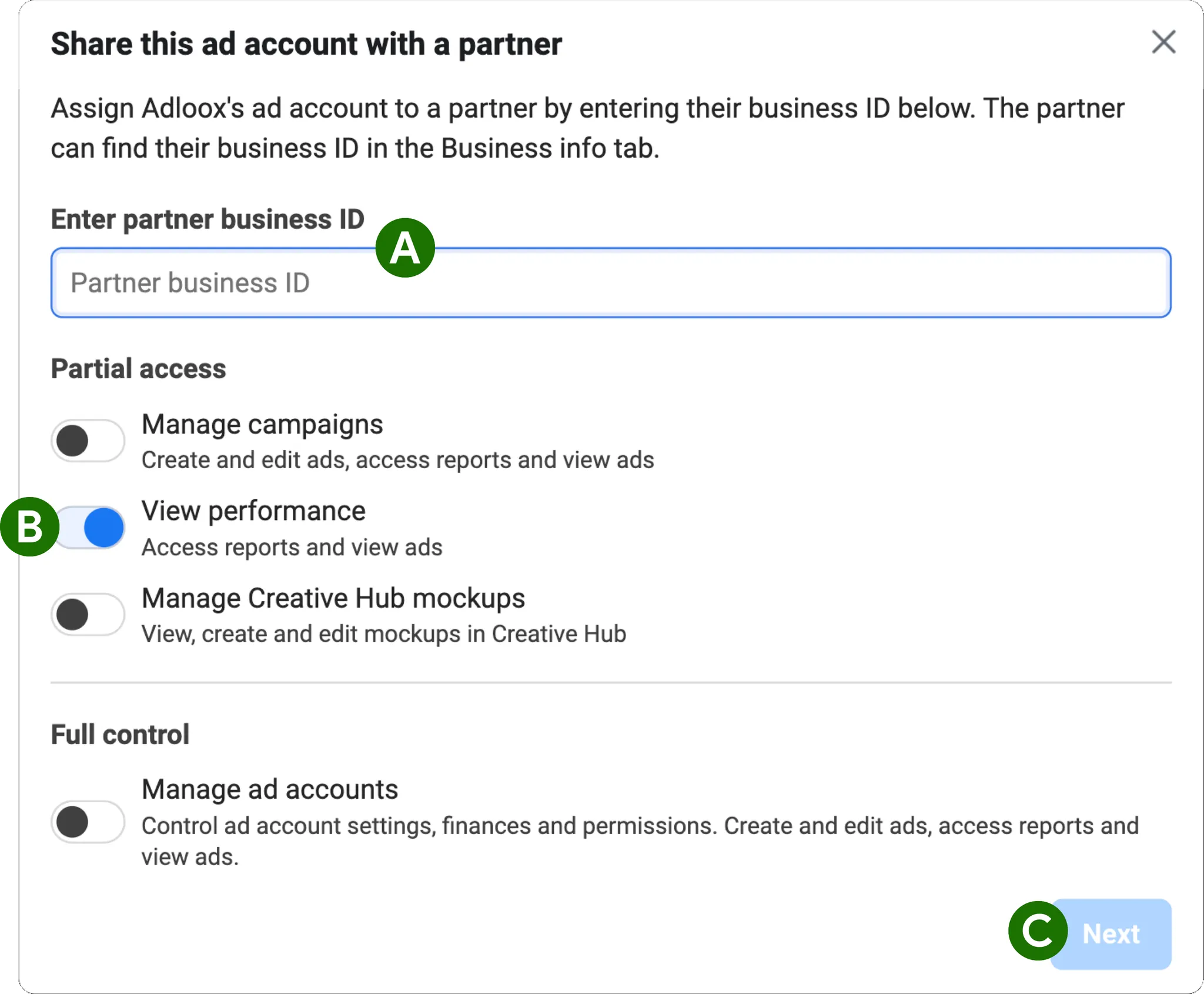Image resolution: width=1204 pixels, height=994 pixels.
Task: Click the Manage campaigns label text
Action: (x=262, y=425)
